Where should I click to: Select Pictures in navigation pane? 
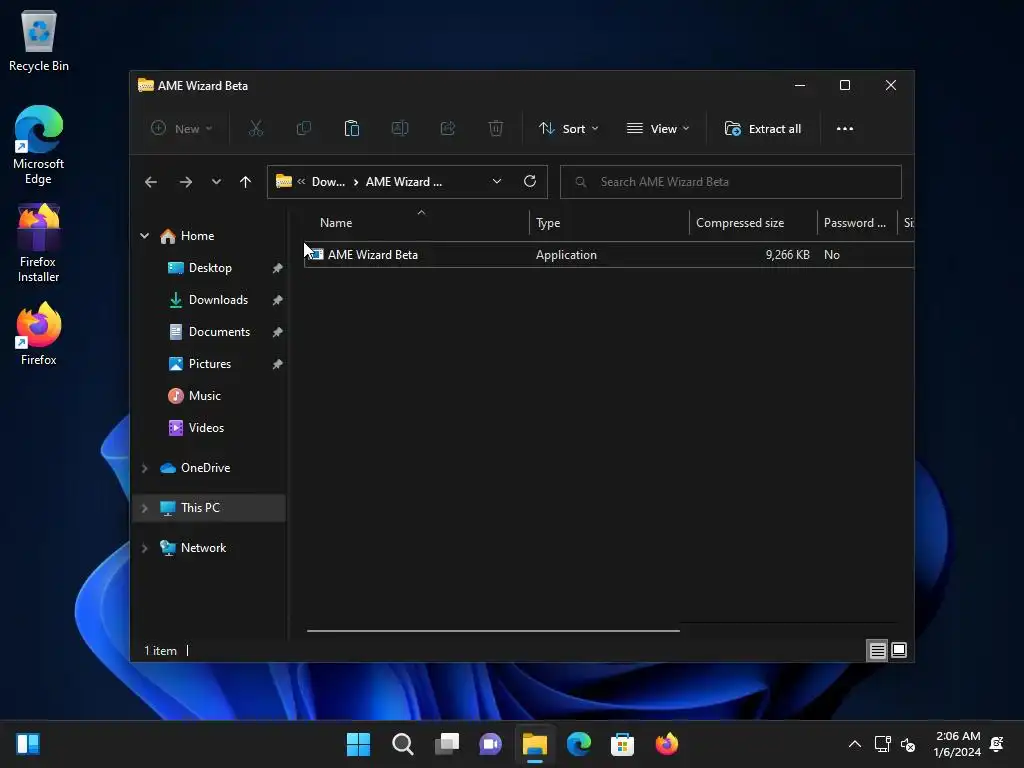click(210, 364)
